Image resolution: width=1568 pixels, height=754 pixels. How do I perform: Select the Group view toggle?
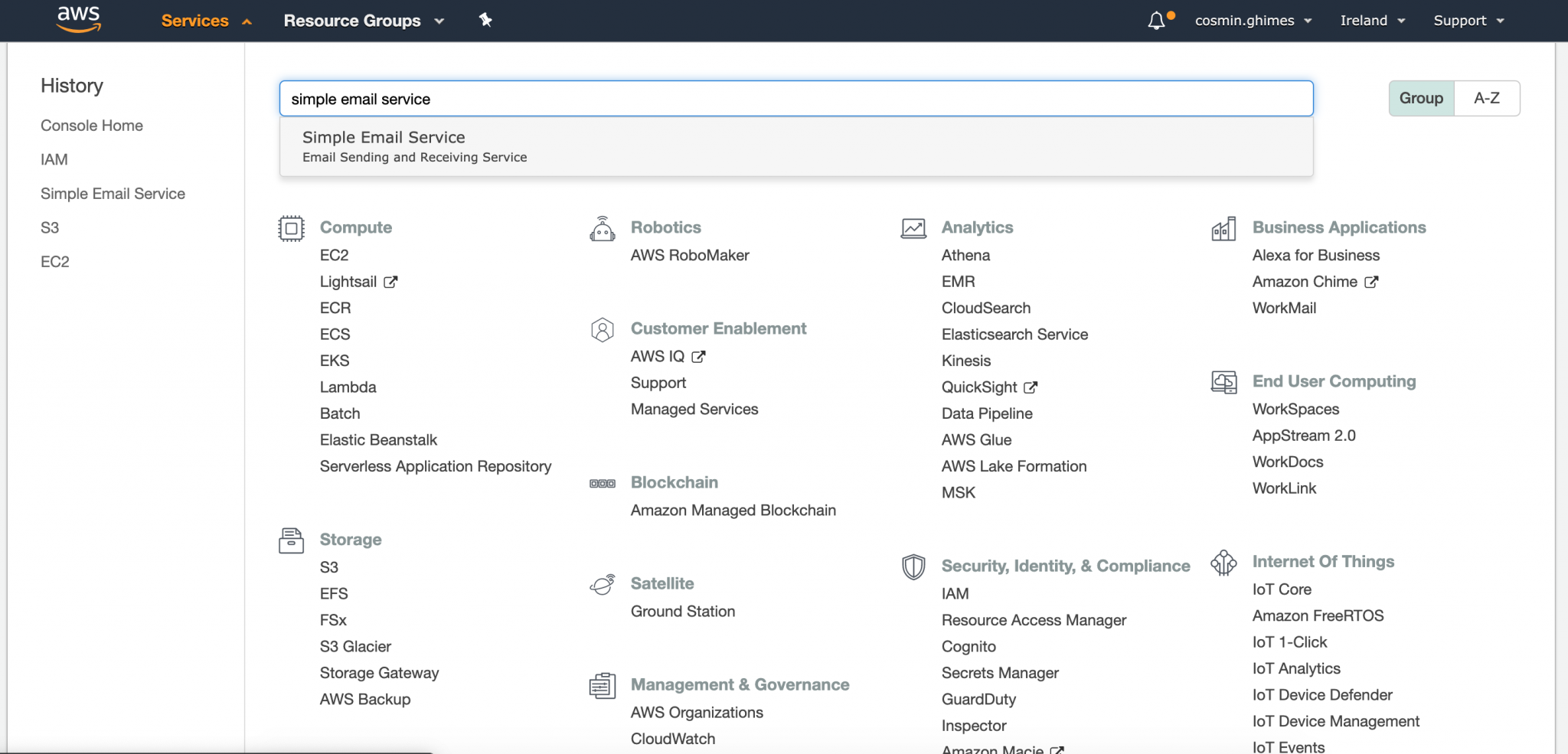(x=1420, y=98)
